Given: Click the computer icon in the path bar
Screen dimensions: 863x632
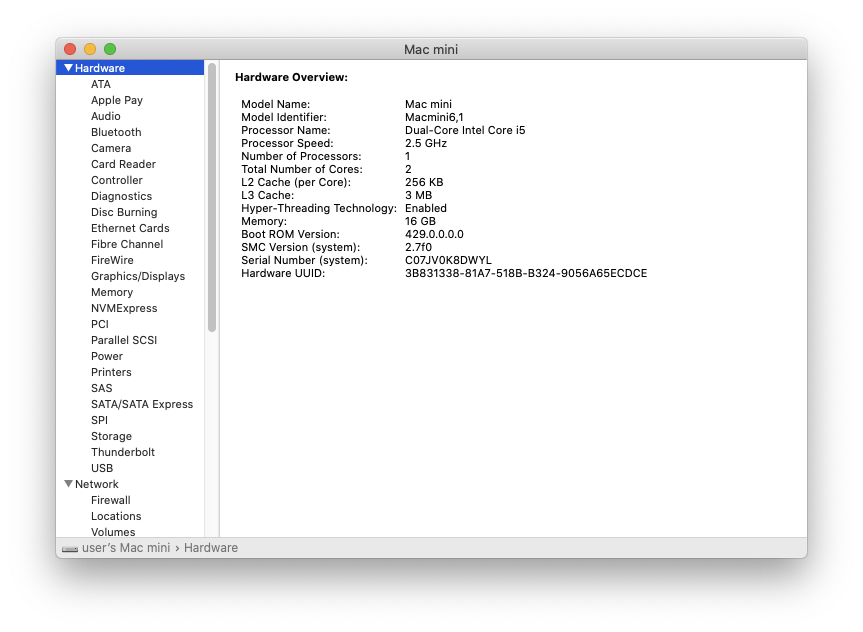Looking at the screenshot, I should (70, 548).
